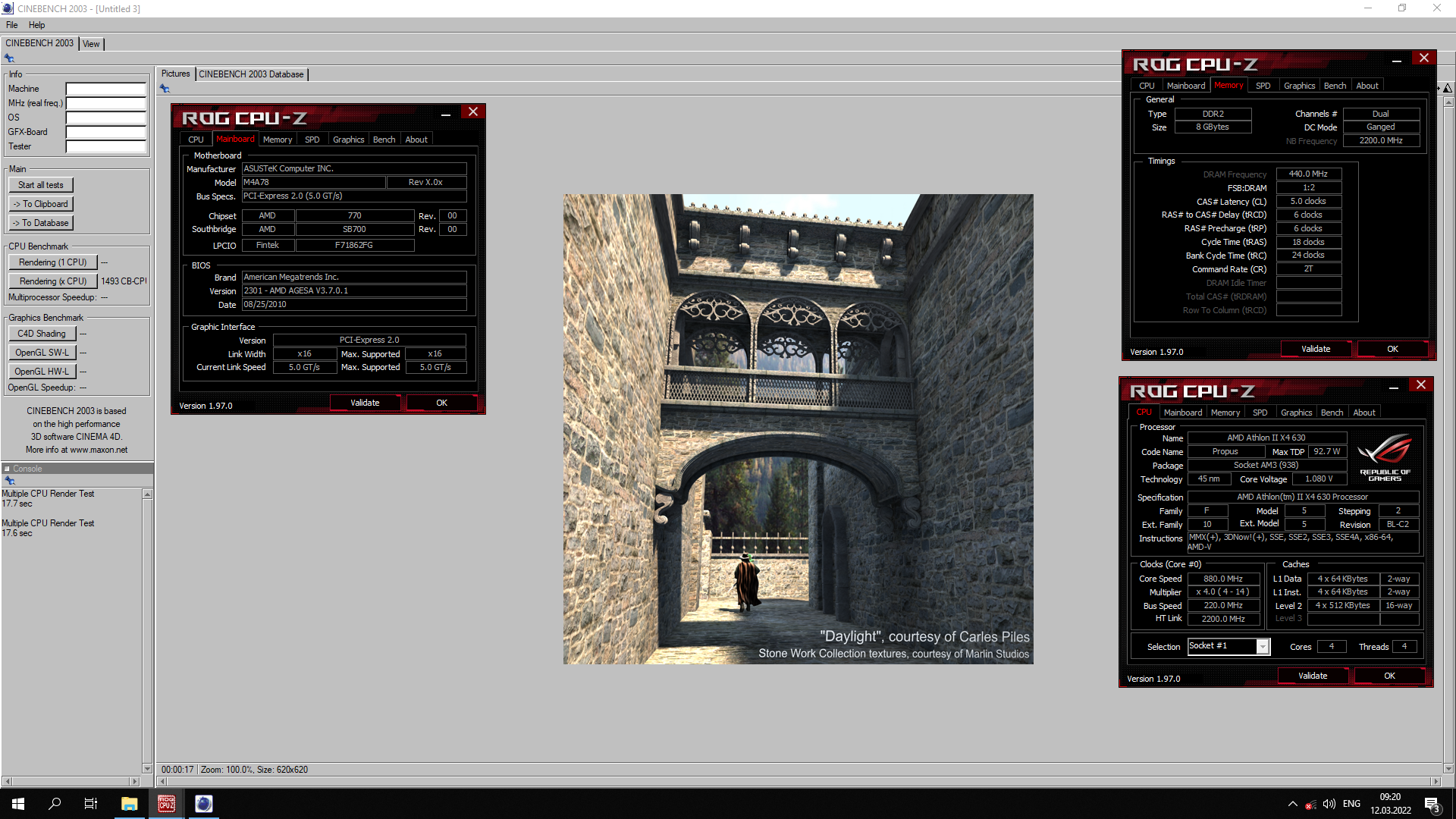Open the Socket #1 selection dropdown
1456x819 pixels.
1263,646
